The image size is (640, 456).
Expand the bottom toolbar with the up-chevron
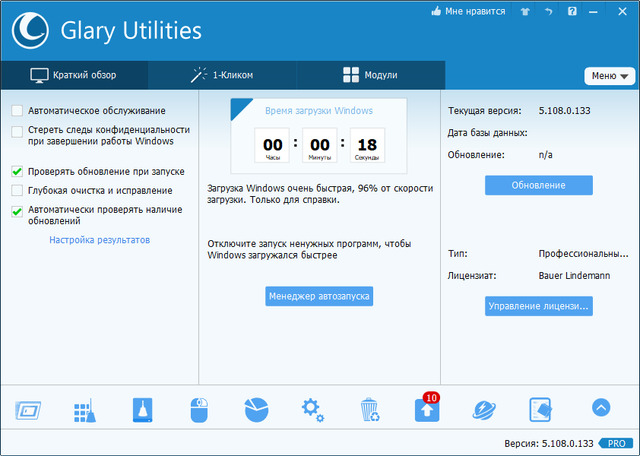[x=600, y=408]
